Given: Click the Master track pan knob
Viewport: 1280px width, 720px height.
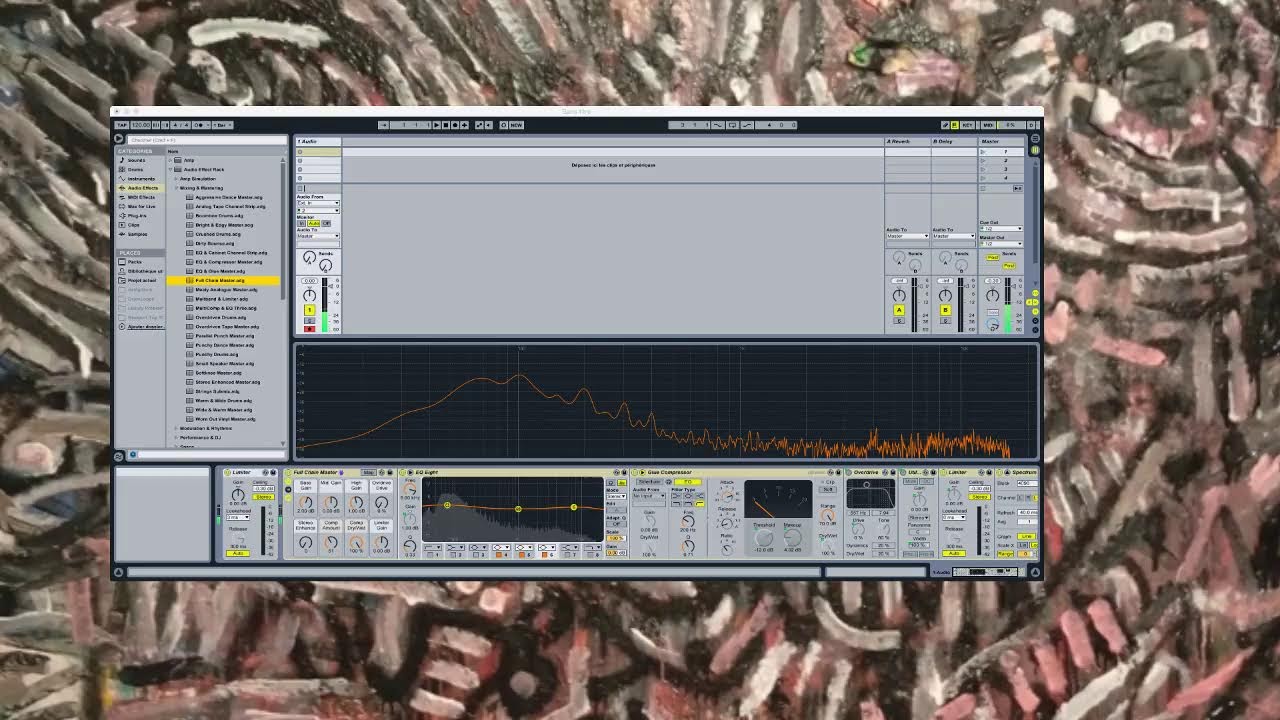Looking at the screenshot, I should click(992, 295).
